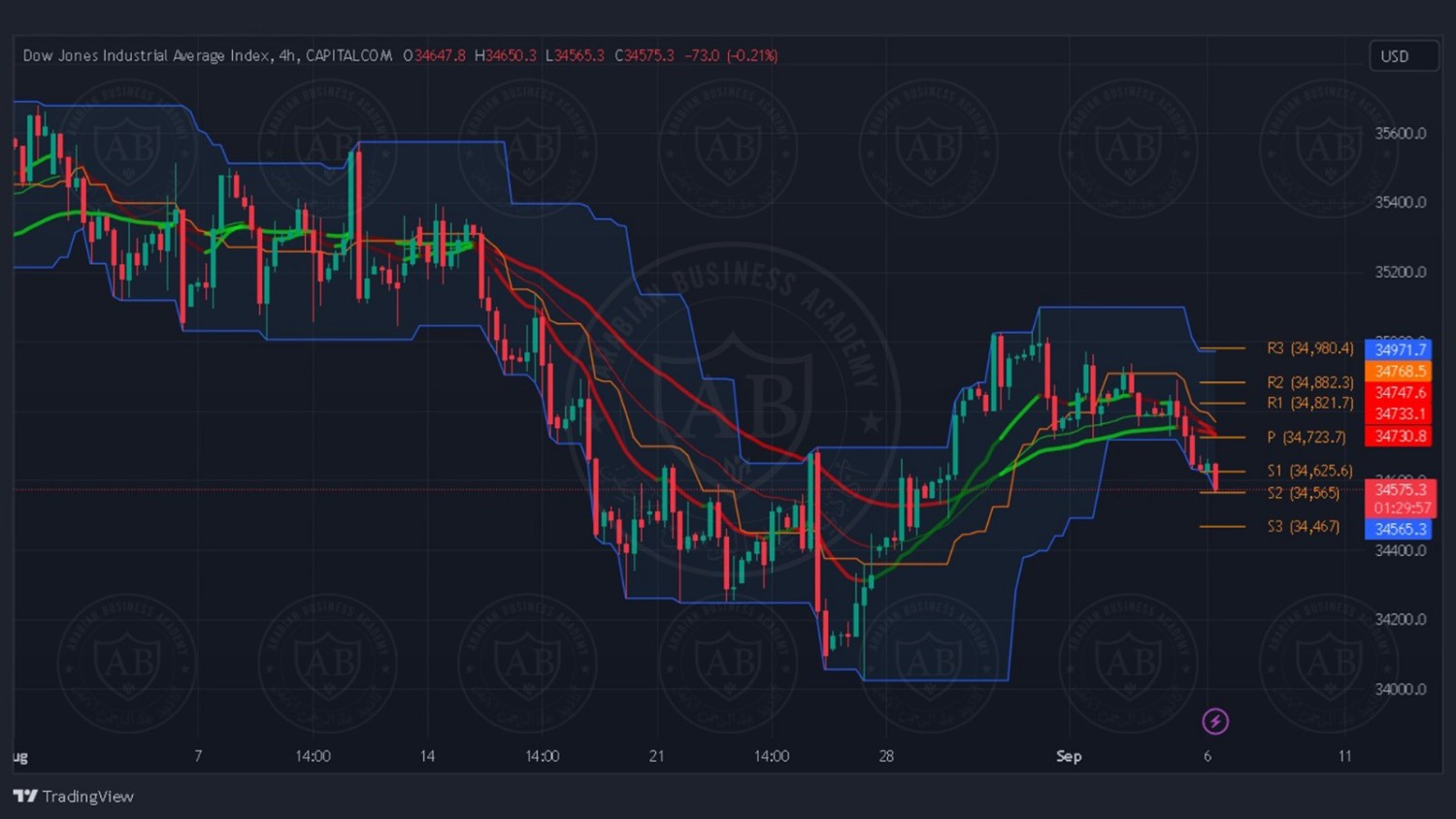Viewport: 1456px width, 819px height.
Task: Click the orange 34768.5 price label
Action: click(1399, 371)
